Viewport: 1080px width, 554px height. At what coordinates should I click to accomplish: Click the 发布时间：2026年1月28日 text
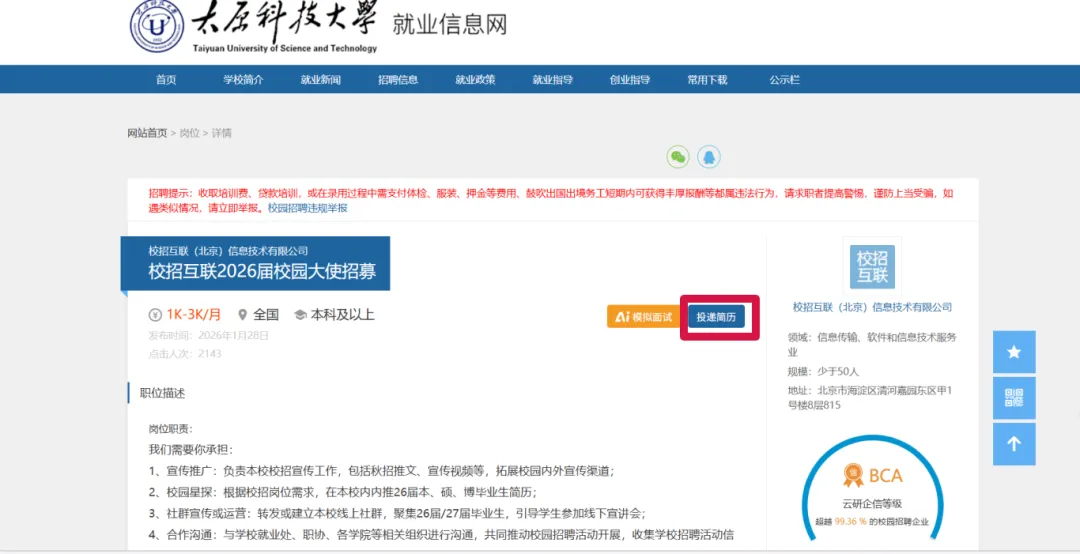click(209, 336)
